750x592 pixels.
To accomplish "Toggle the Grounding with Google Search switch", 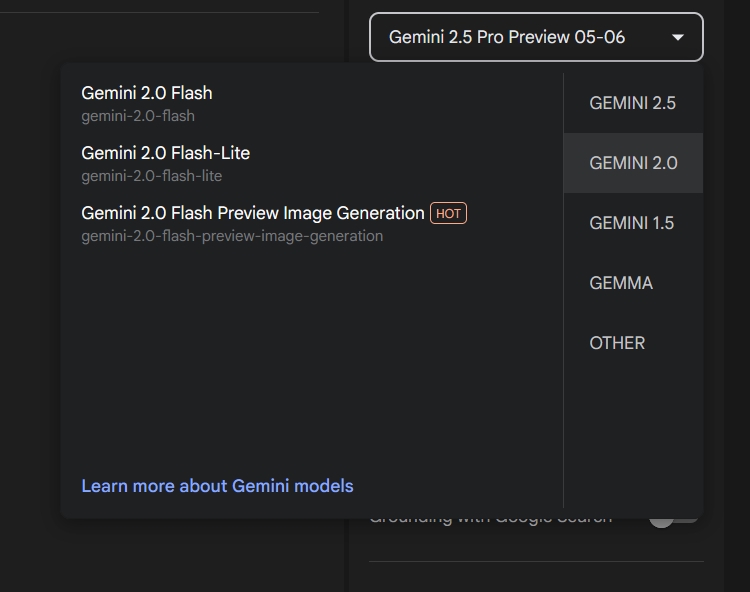I will 673,520.
